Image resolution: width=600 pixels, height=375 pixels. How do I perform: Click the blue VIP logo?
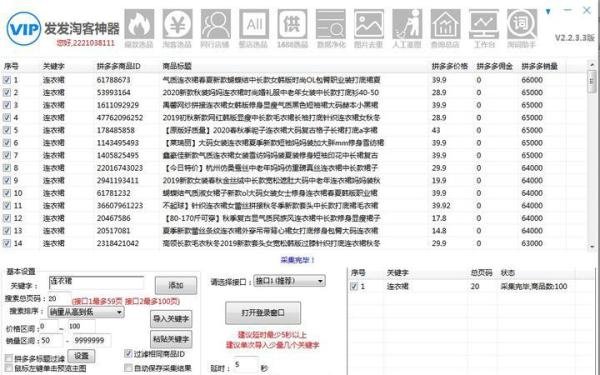click(x=23, y=29)
